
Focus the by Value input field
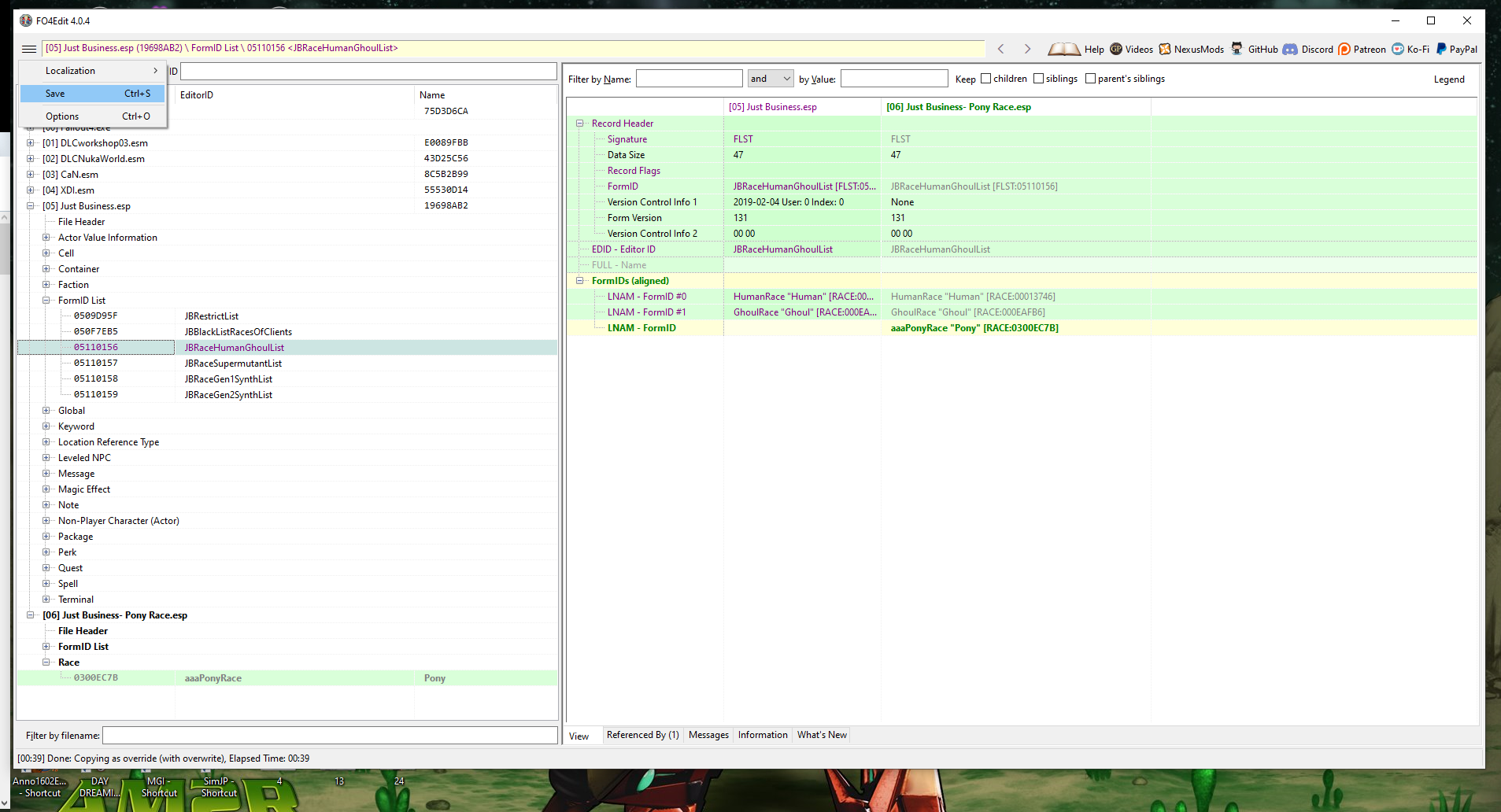click(894, 79)
